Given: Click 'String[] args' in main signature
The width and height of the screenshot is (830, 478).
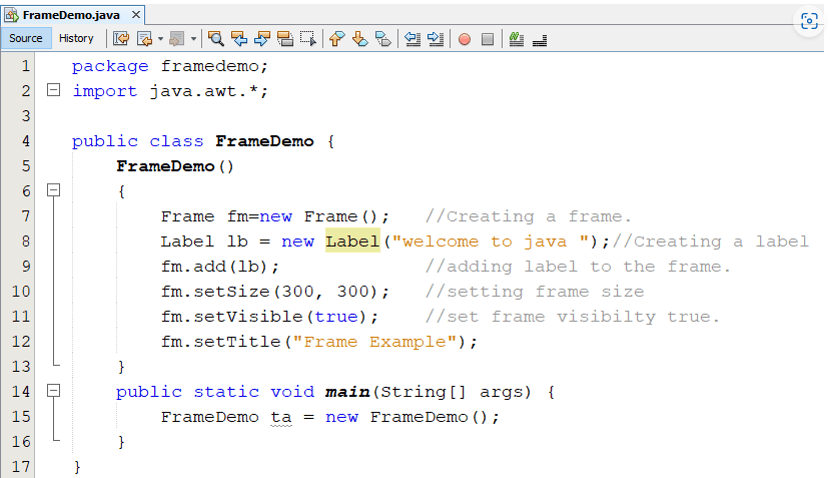Looking at the screenshot, I should [x=452, y=392].
